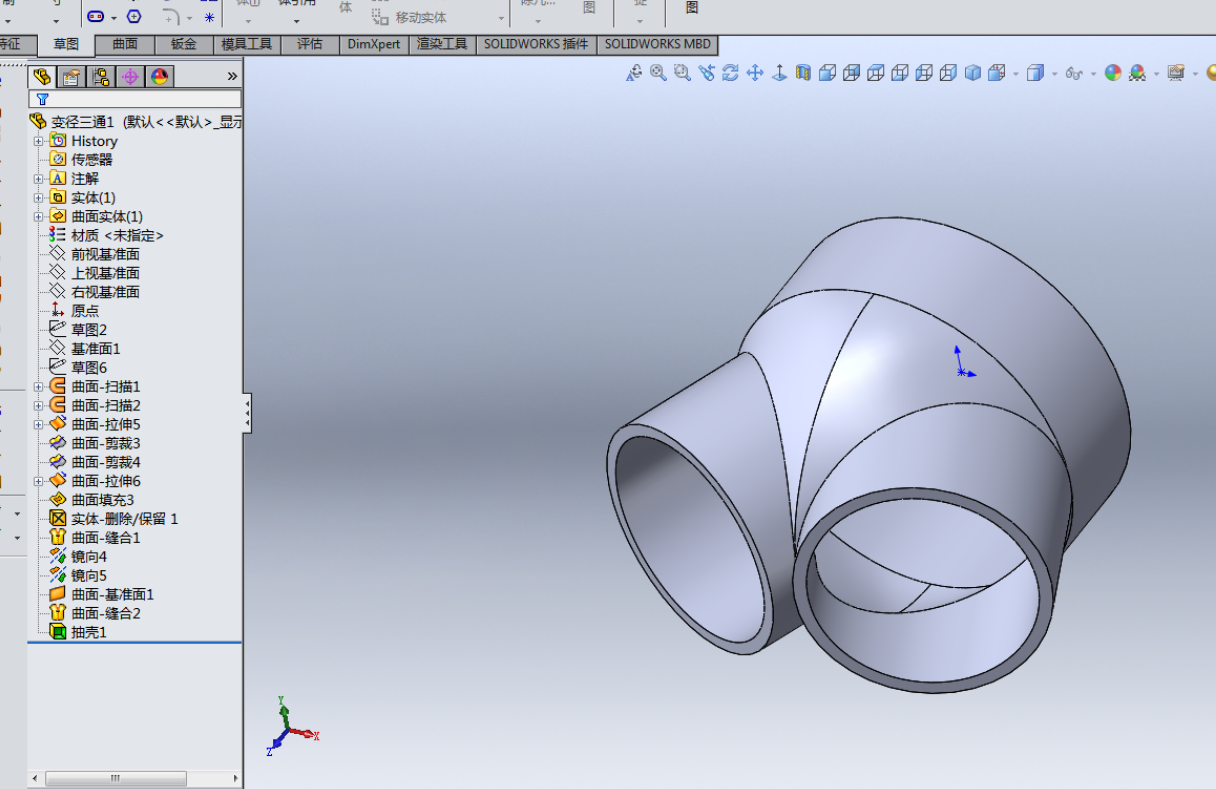The image size is (1216, 789).
Task: Activate the Zoom to Area tool
Action: [x=681, y=72]
